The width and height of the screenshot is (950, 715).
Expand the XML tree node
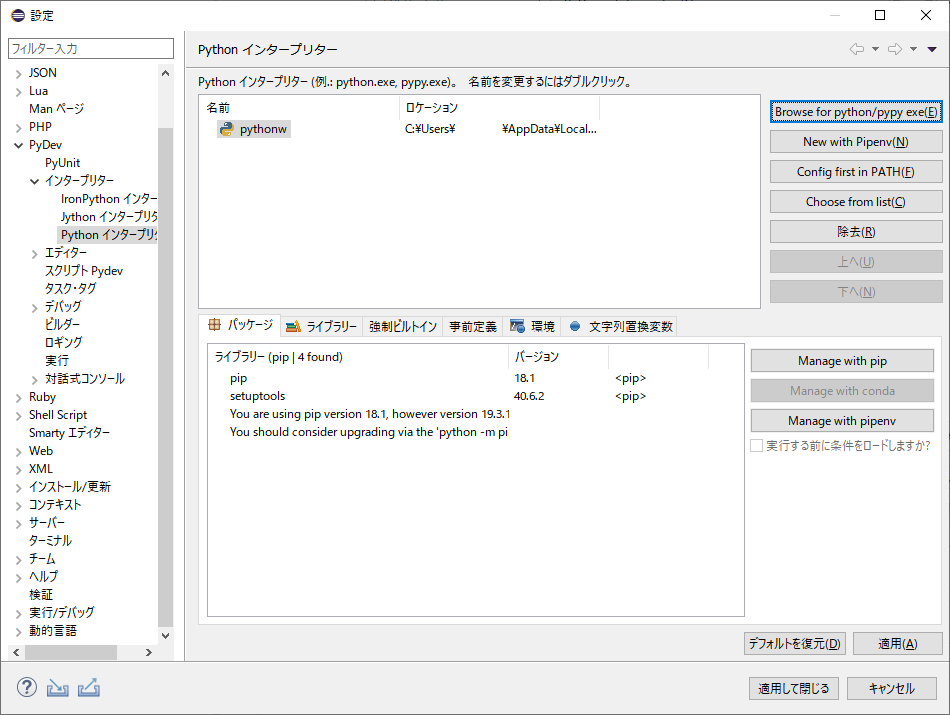tap(19, 470)
